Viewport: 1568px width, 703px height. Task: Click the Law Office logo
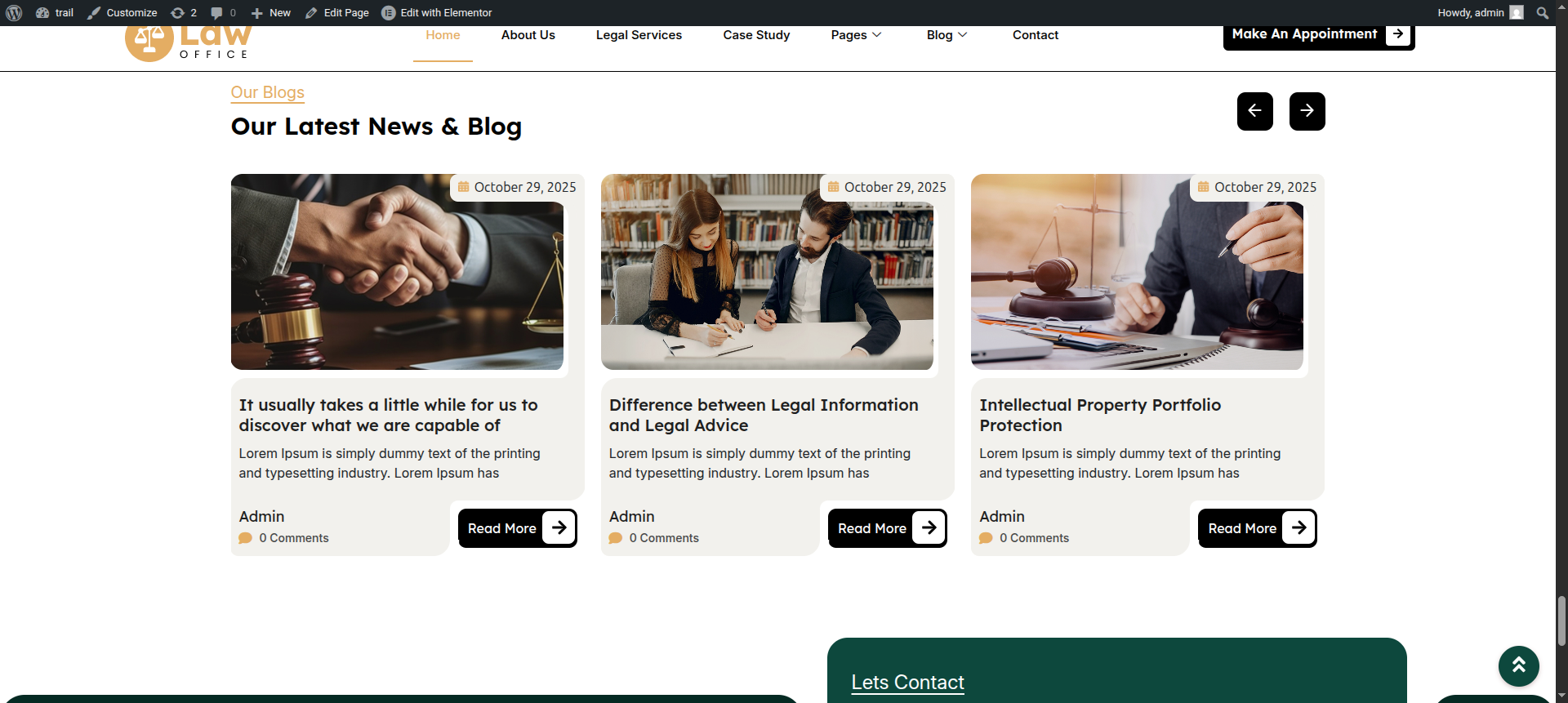coord(188,42)
